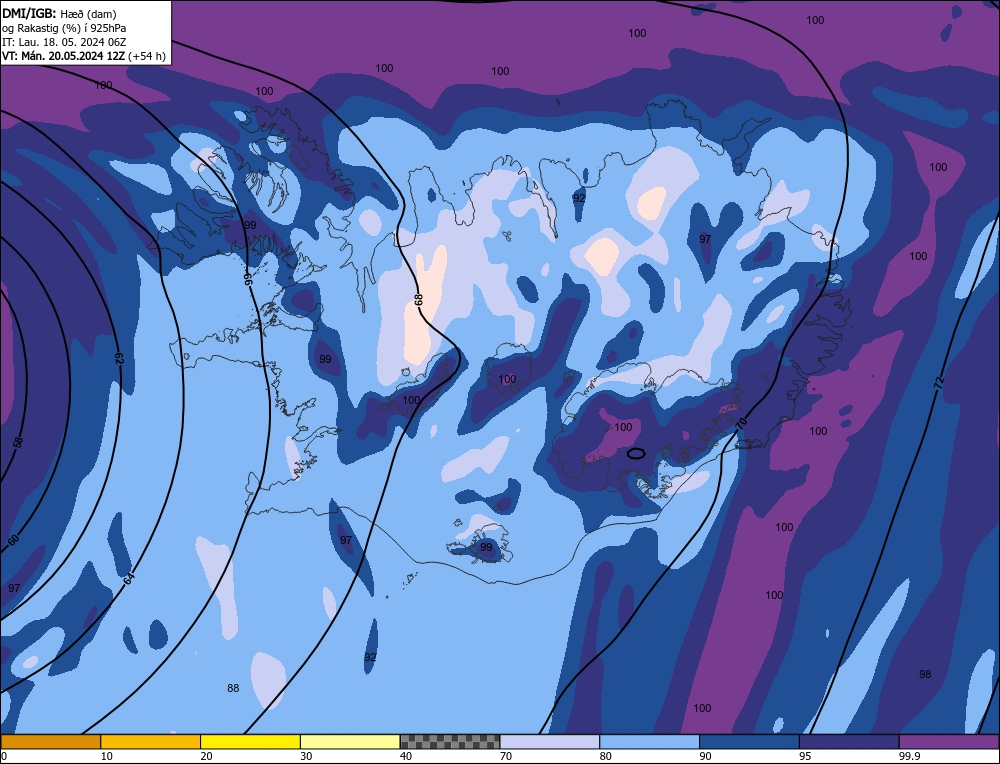
Task: Click the '95' tick label in the legend
Action: [805, 756]
